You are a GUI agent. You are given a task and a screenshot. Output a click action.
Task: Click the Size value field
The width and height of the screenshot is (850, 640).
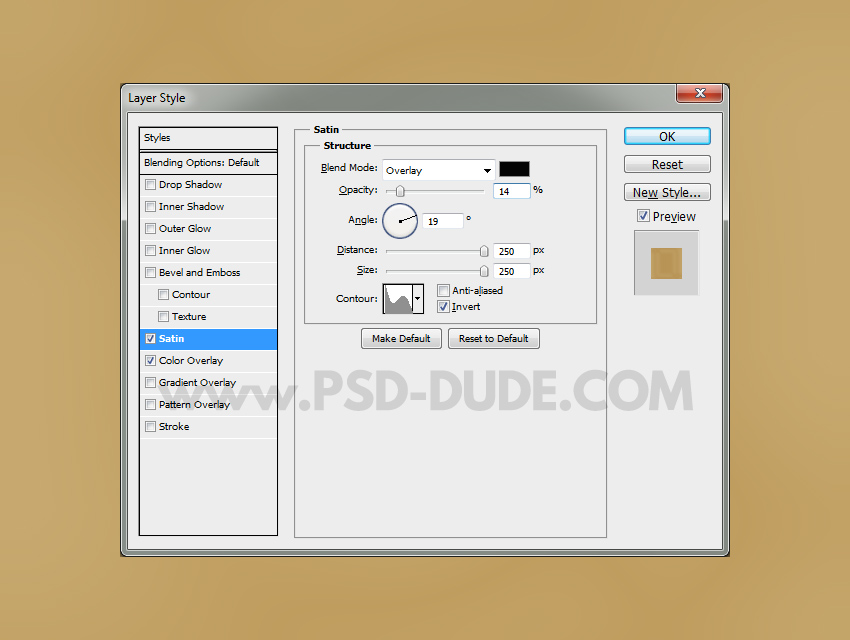511,271
